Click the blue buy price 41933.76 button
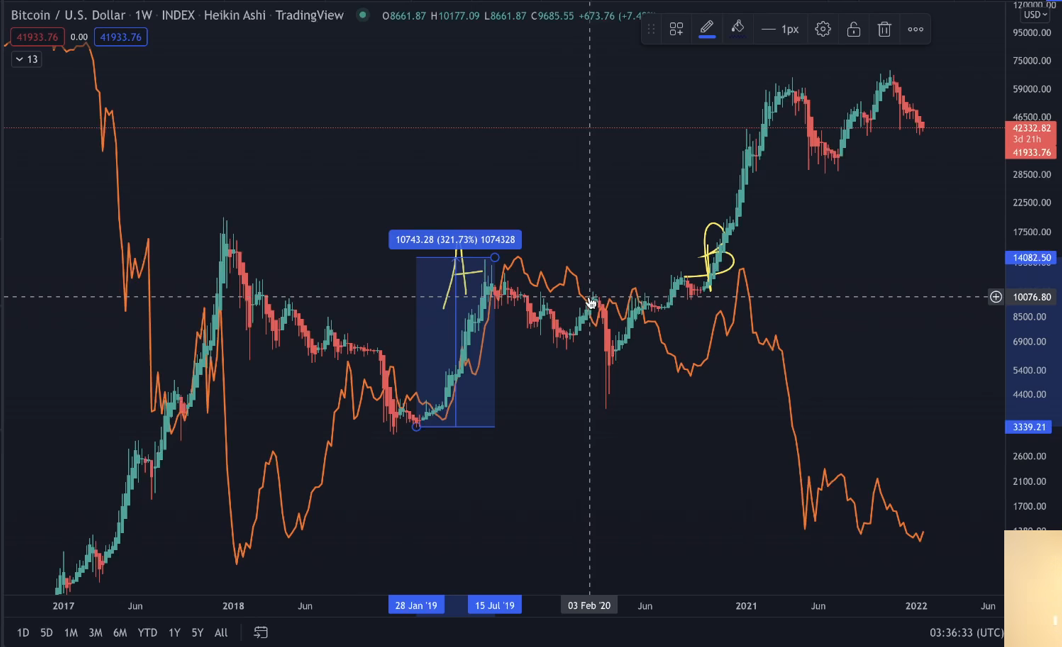The width and height of the screenshot is (1062, 647). point(121,37)
